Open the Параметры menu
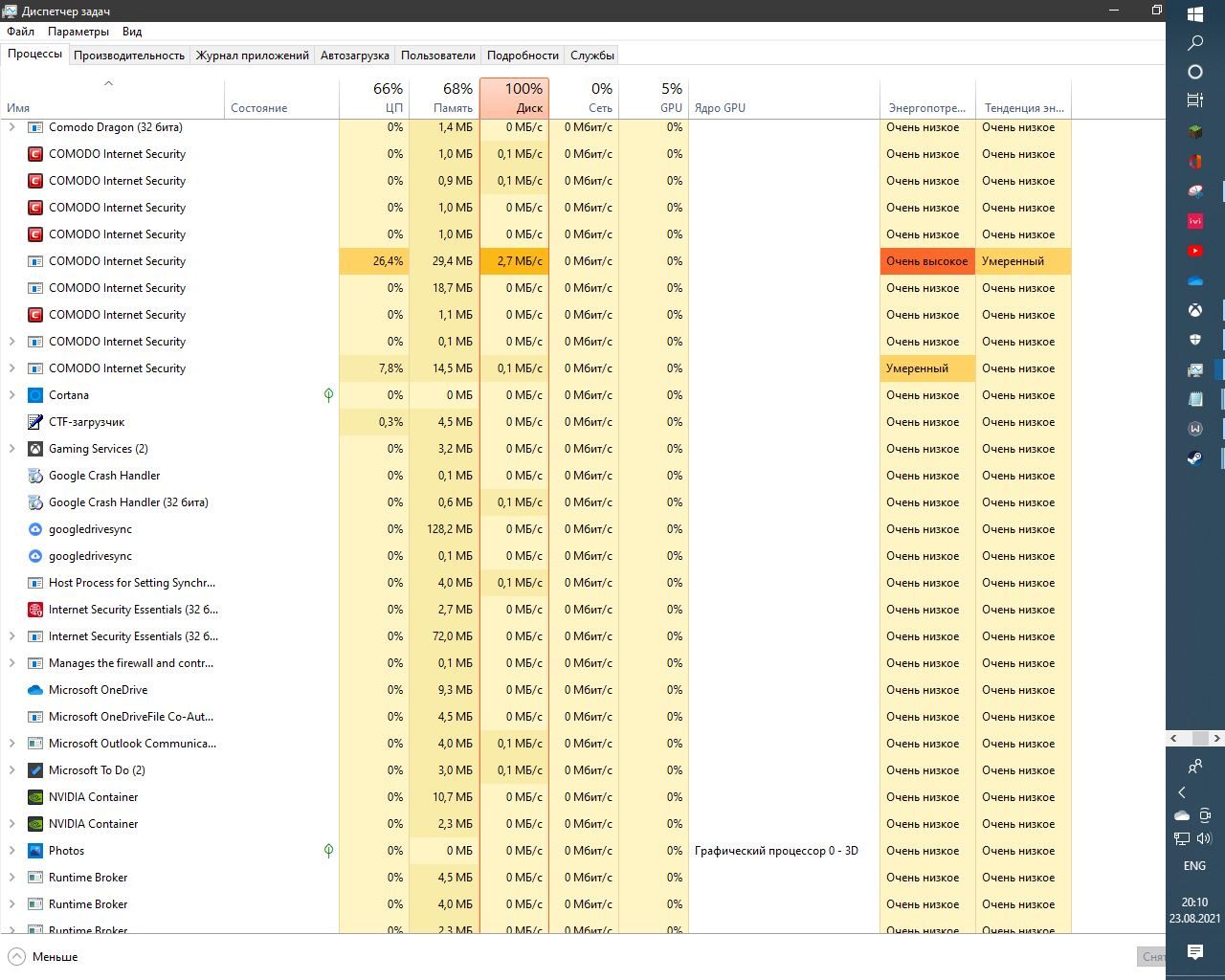The image size is (1225, 980). [x=78, y=32]
